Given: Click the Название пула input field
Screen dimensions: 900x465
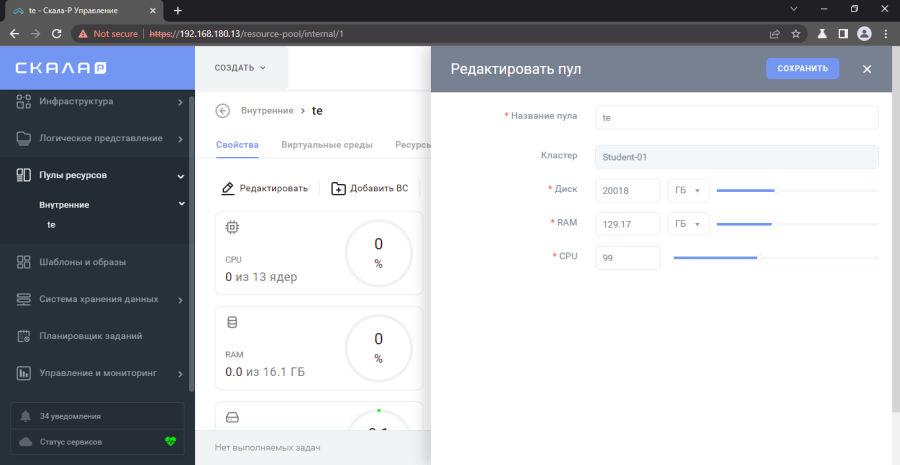Looking at the screenshot, I should pos(735,117).
